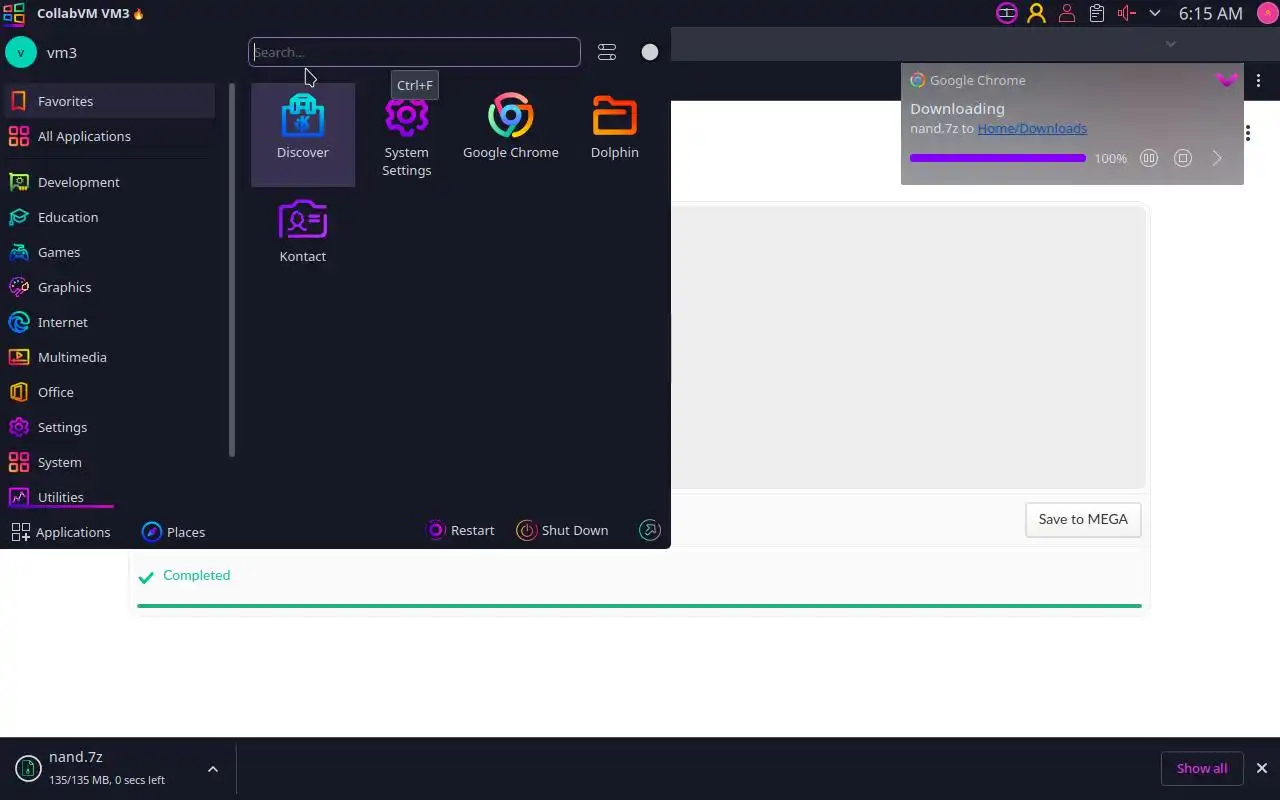Open Home/Downloads link in notification

[x=1032, y=128]
